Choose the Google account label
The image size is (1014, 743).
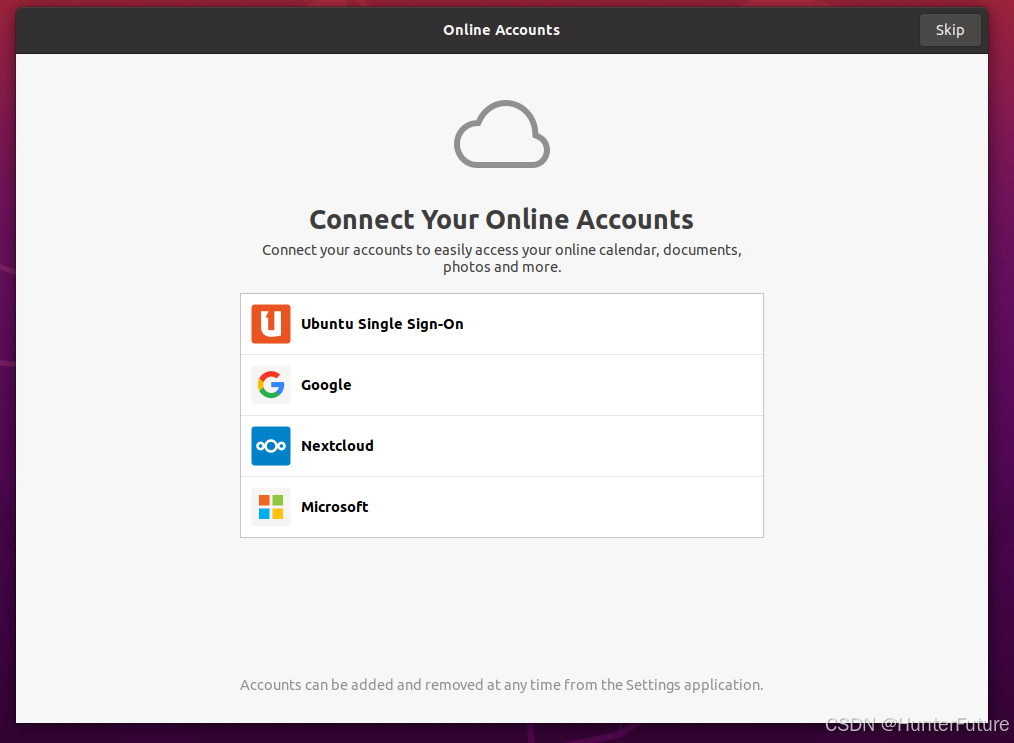pyautogui.click(x=326, y=385)
